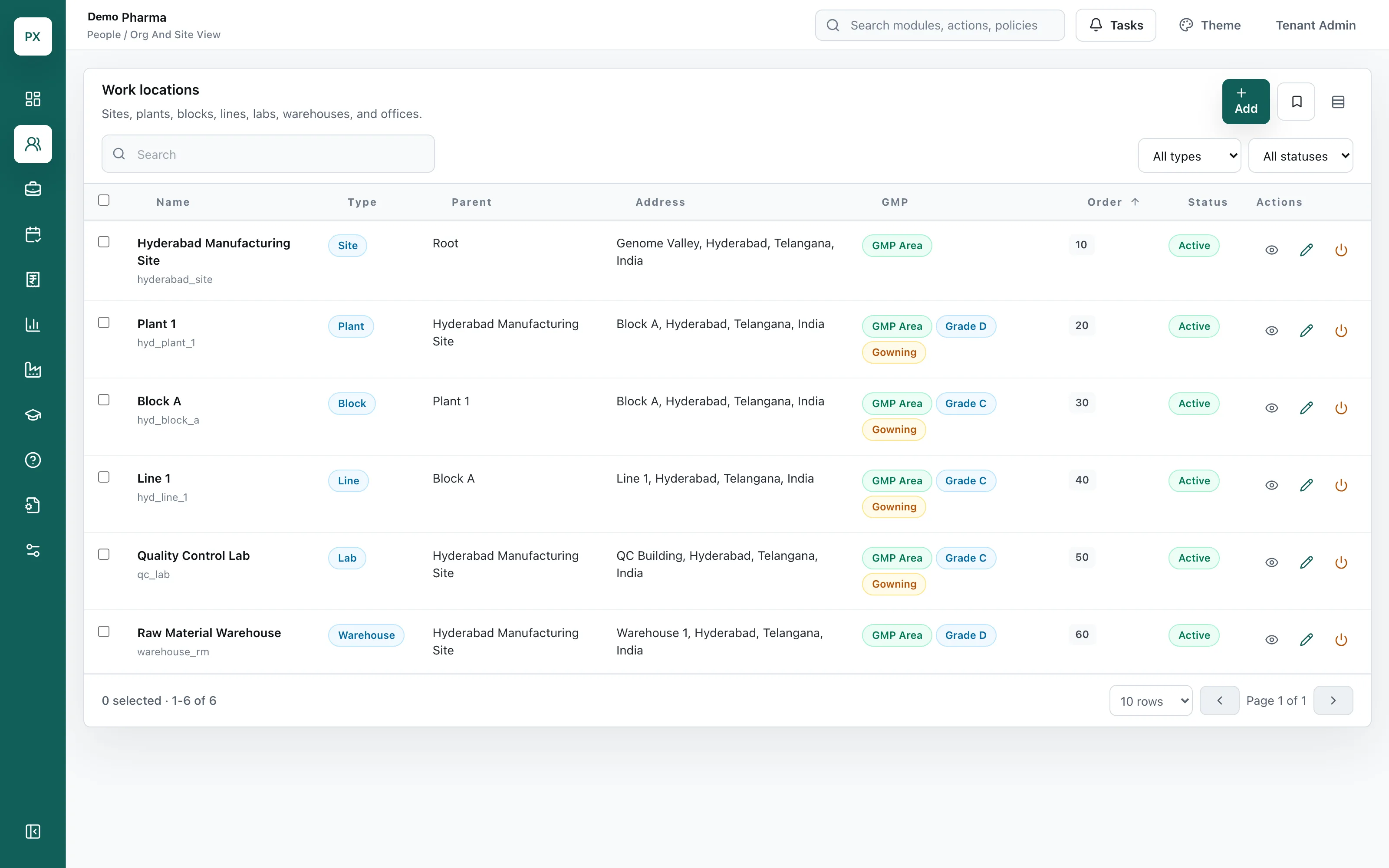
Task: Open the factory icon in sidebar
Action: point(33,370)
